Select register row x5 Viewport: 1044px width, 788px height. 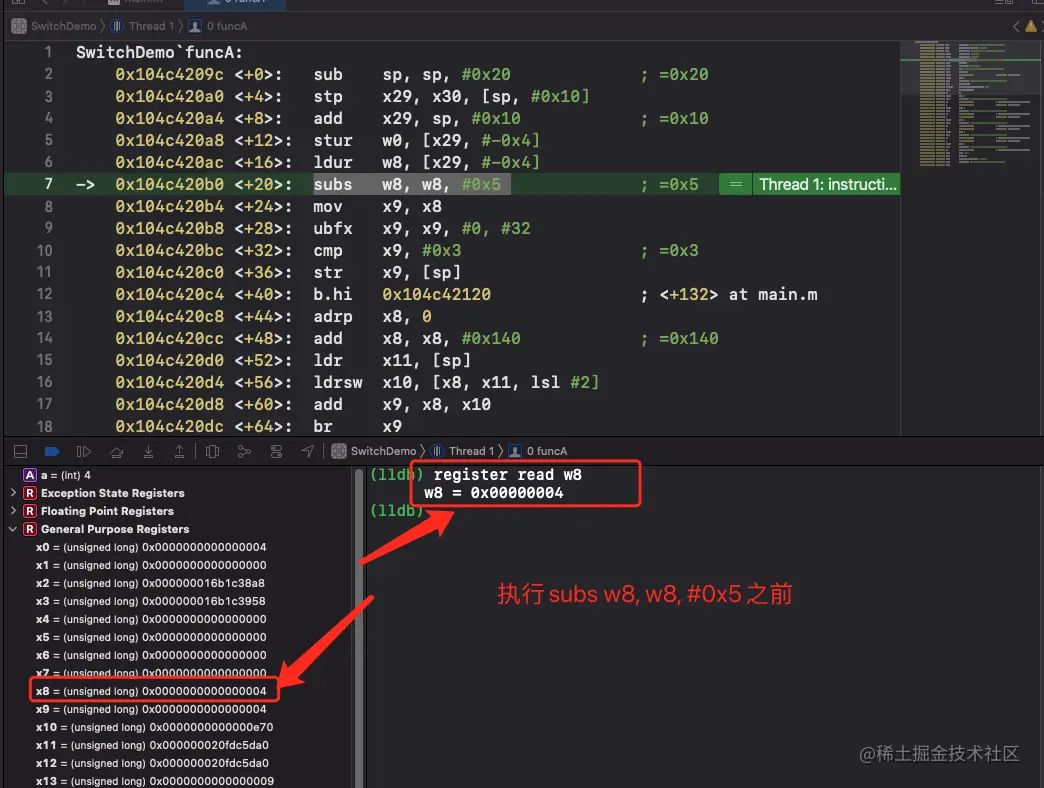tap(151, 637)
